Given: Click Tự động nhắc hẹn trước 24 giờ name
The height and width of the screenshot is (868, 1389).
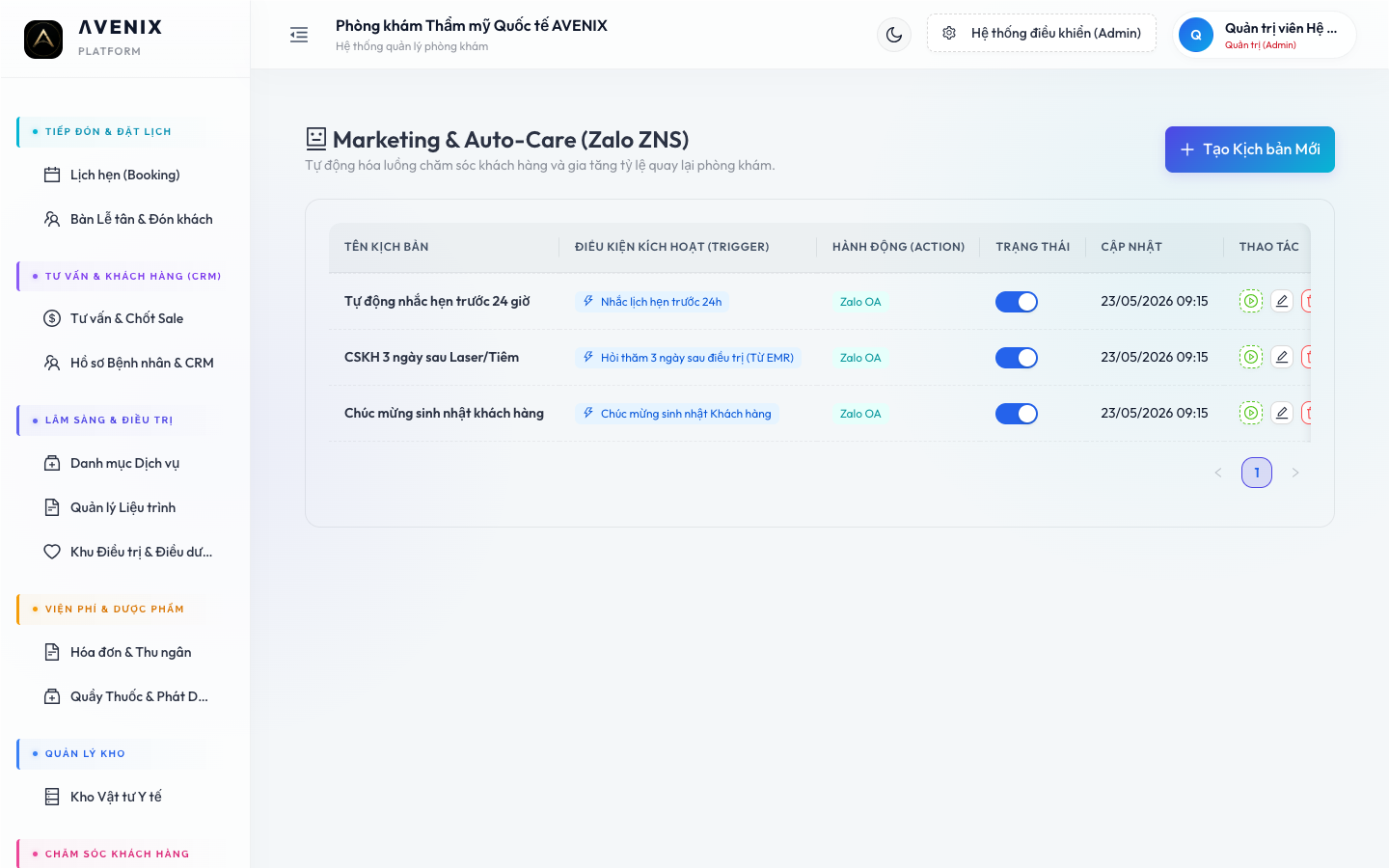Looking at the screenshot, I should [x=437, y=301].
